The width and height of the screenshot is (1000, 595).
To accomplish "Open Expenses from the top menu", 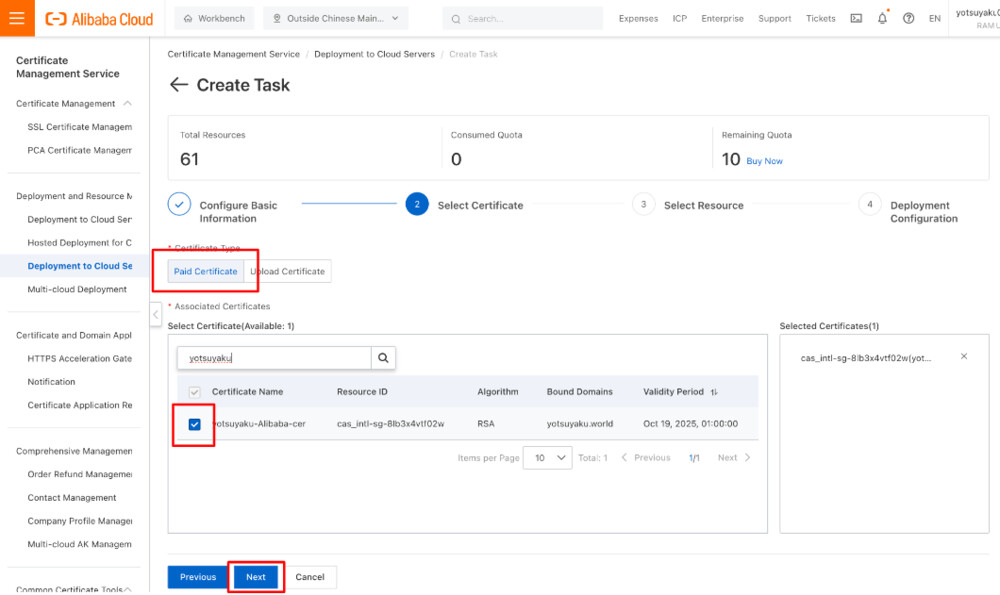I will [638, 17].
